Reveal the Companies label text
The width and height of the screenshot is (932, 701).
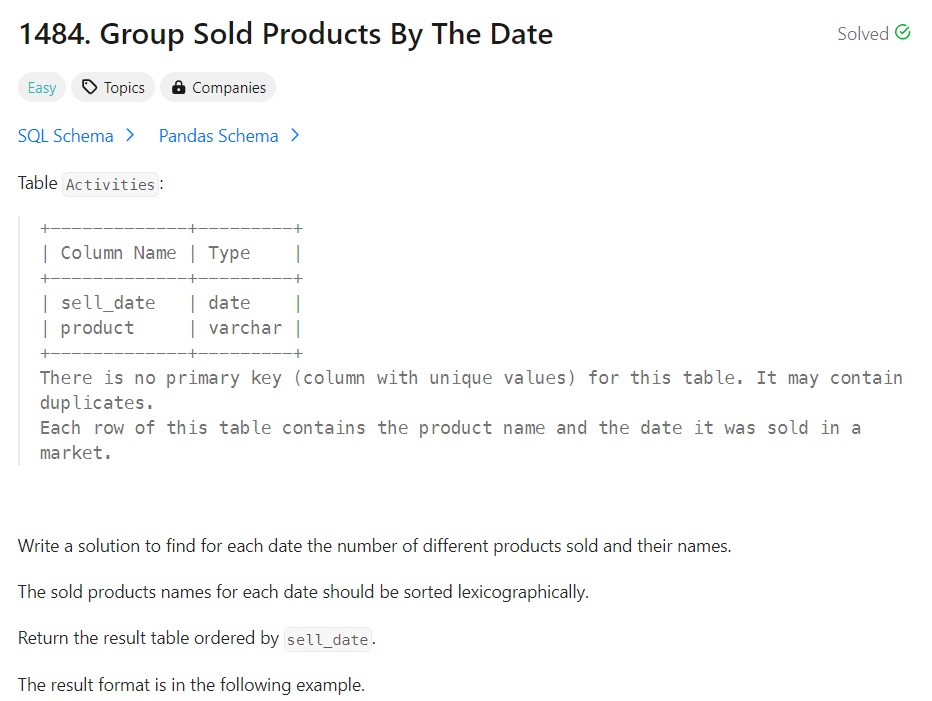click(229, 88)
